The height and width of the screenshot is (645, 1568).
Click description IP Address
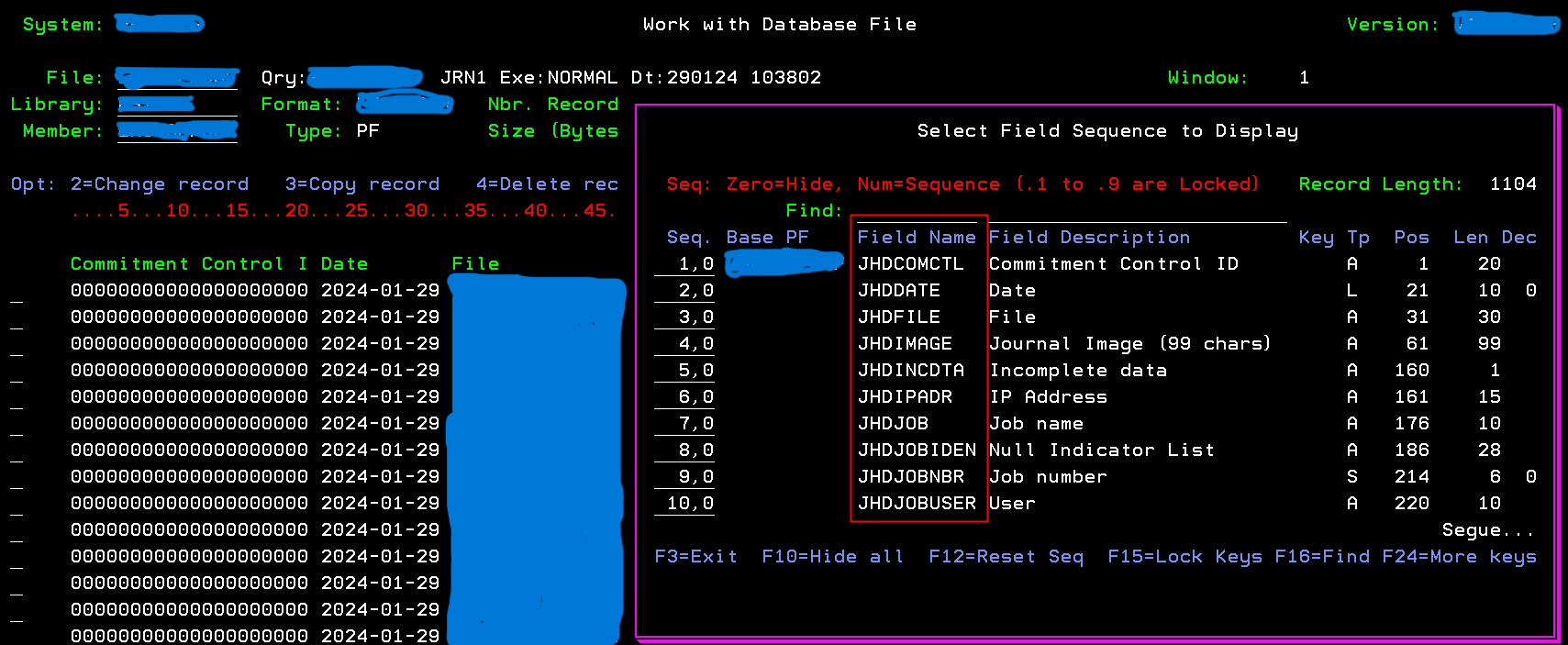pos(1048,397)
